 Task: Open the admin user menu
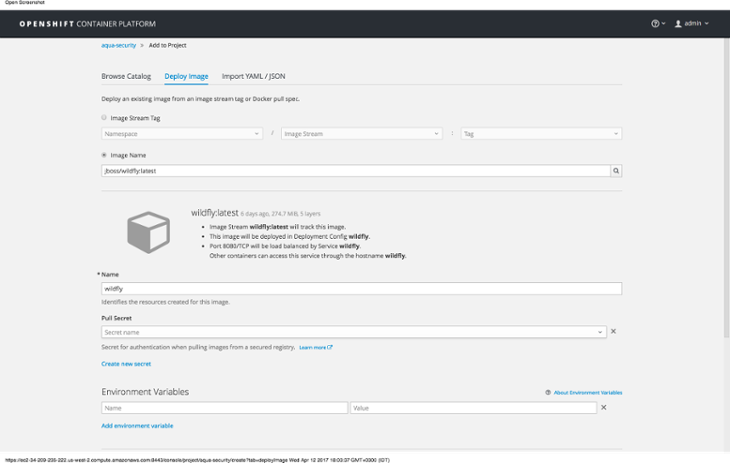coord(691,23)
